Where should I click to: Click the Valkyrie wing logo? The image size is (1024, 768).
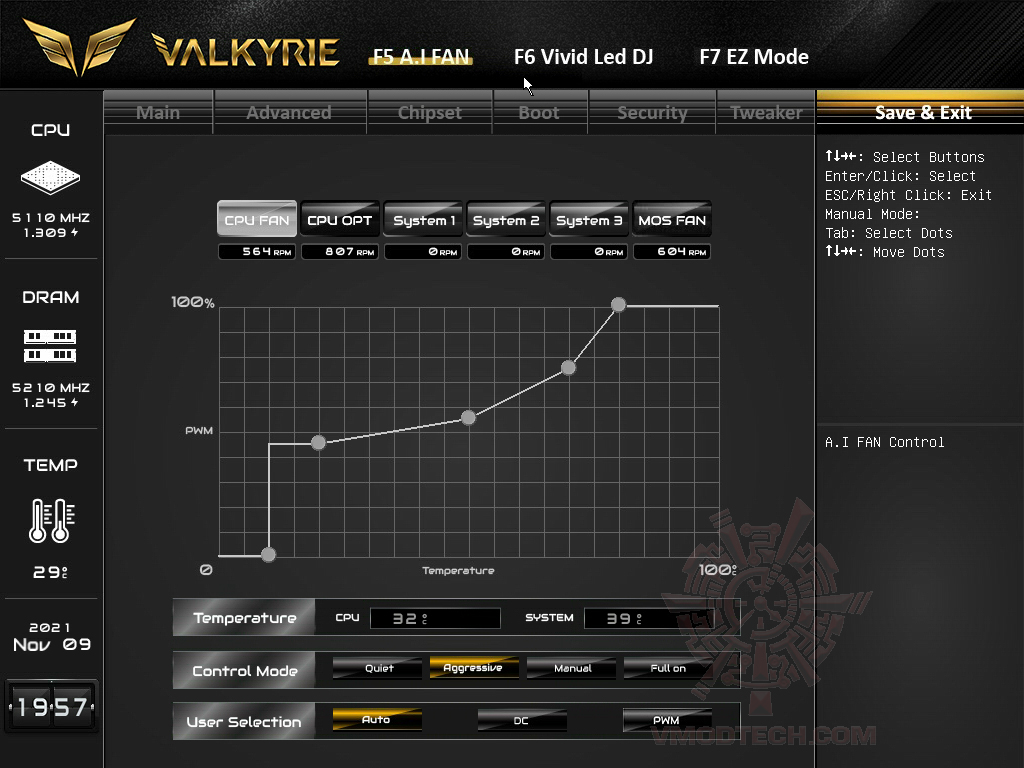click(80, 46)
